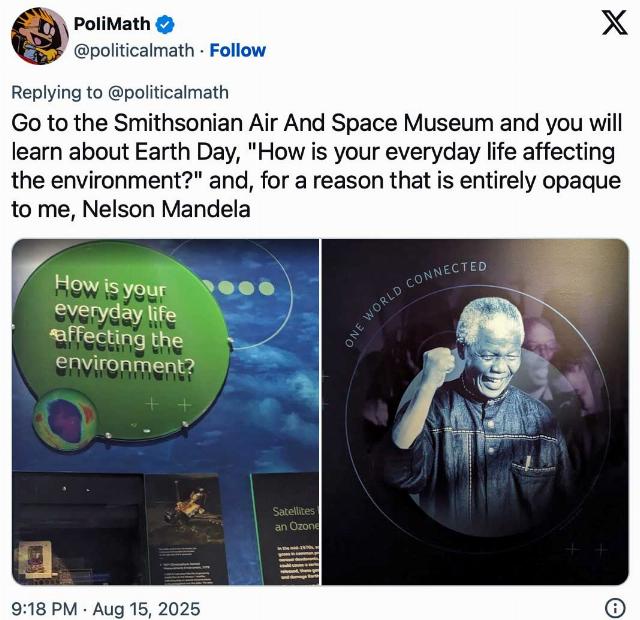Open the left photo with green environment sign
Viewport: 640px width, 620px height.
165,412
